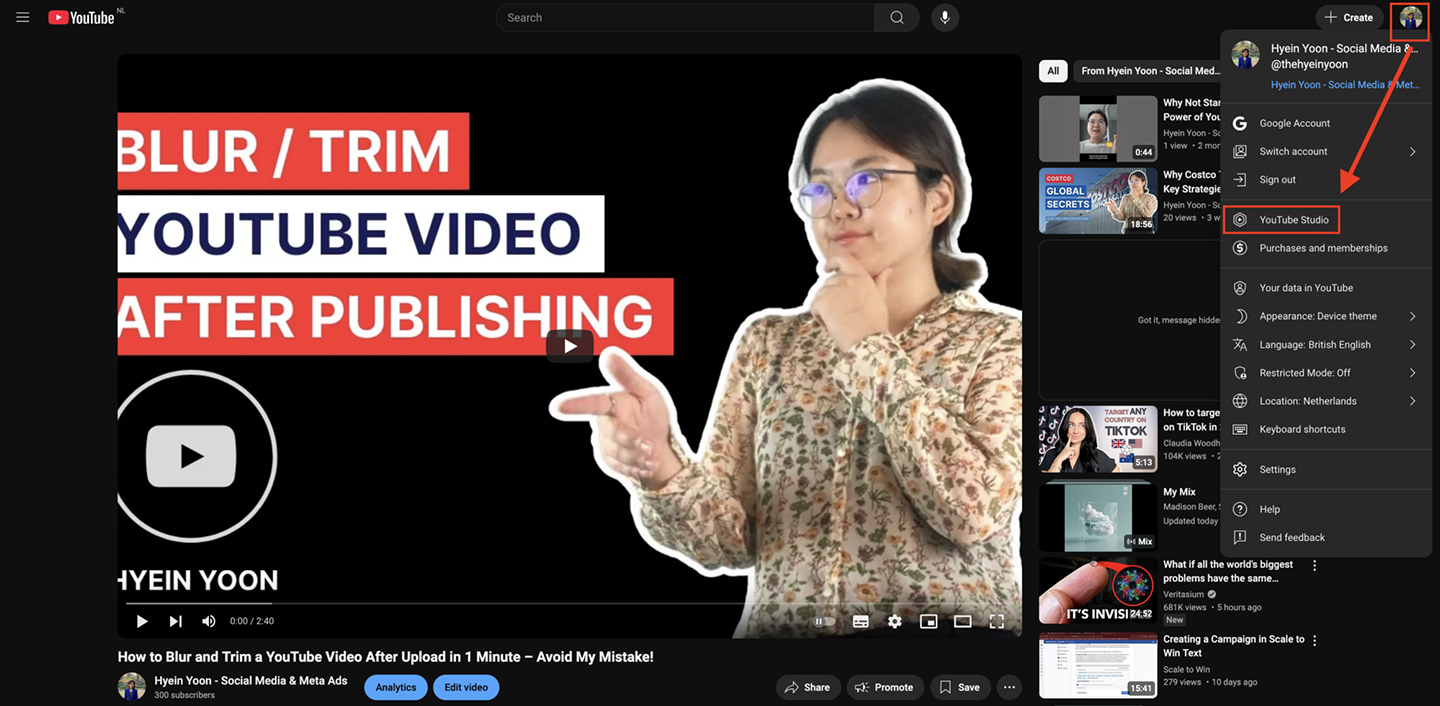The width and height of the screenshot is (1440, 706).
Task: Select Sign out
Action: [x=1326, y=180]
